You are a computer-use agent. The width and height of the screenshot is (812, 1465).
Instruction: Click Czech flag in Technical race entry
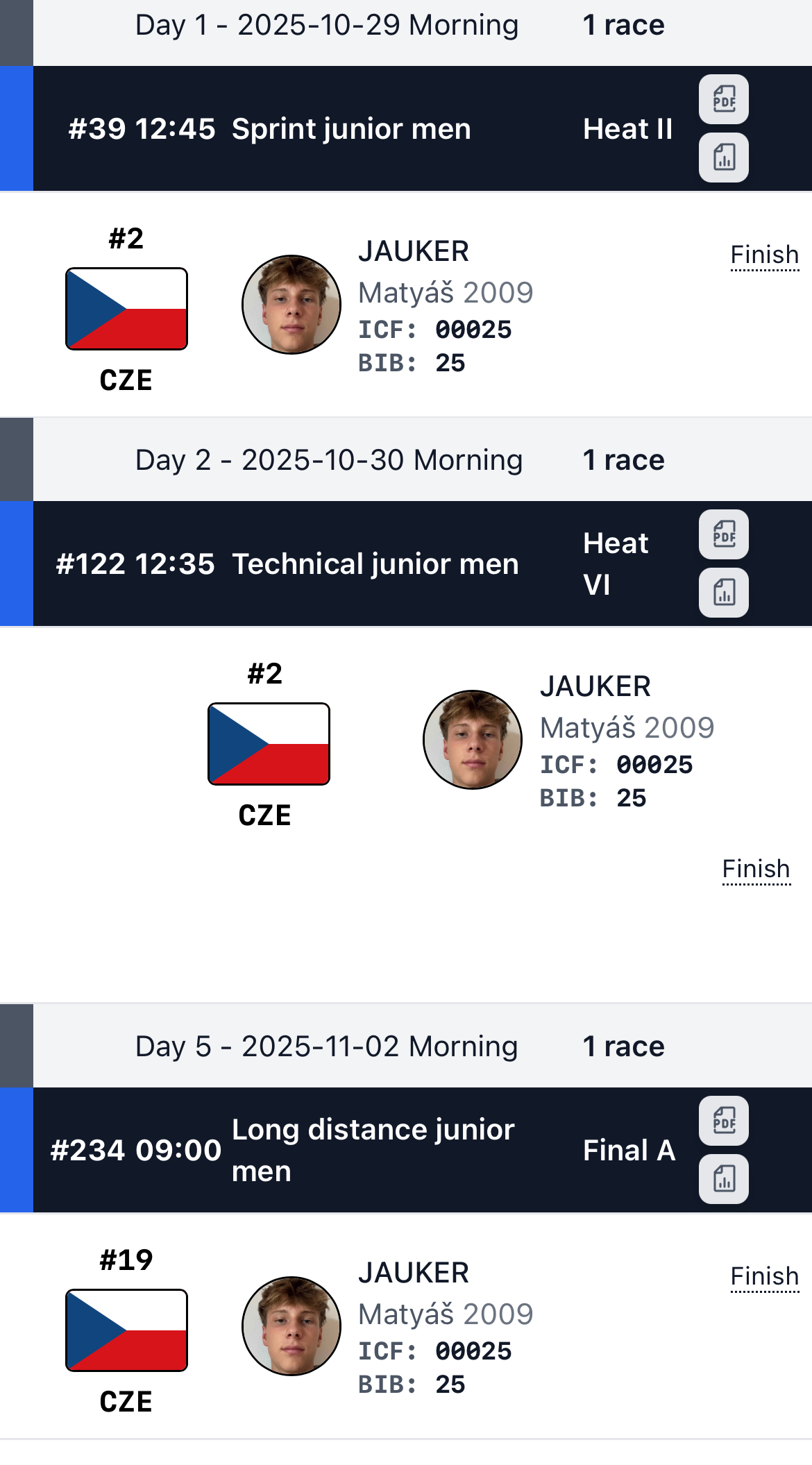(269, 744)
